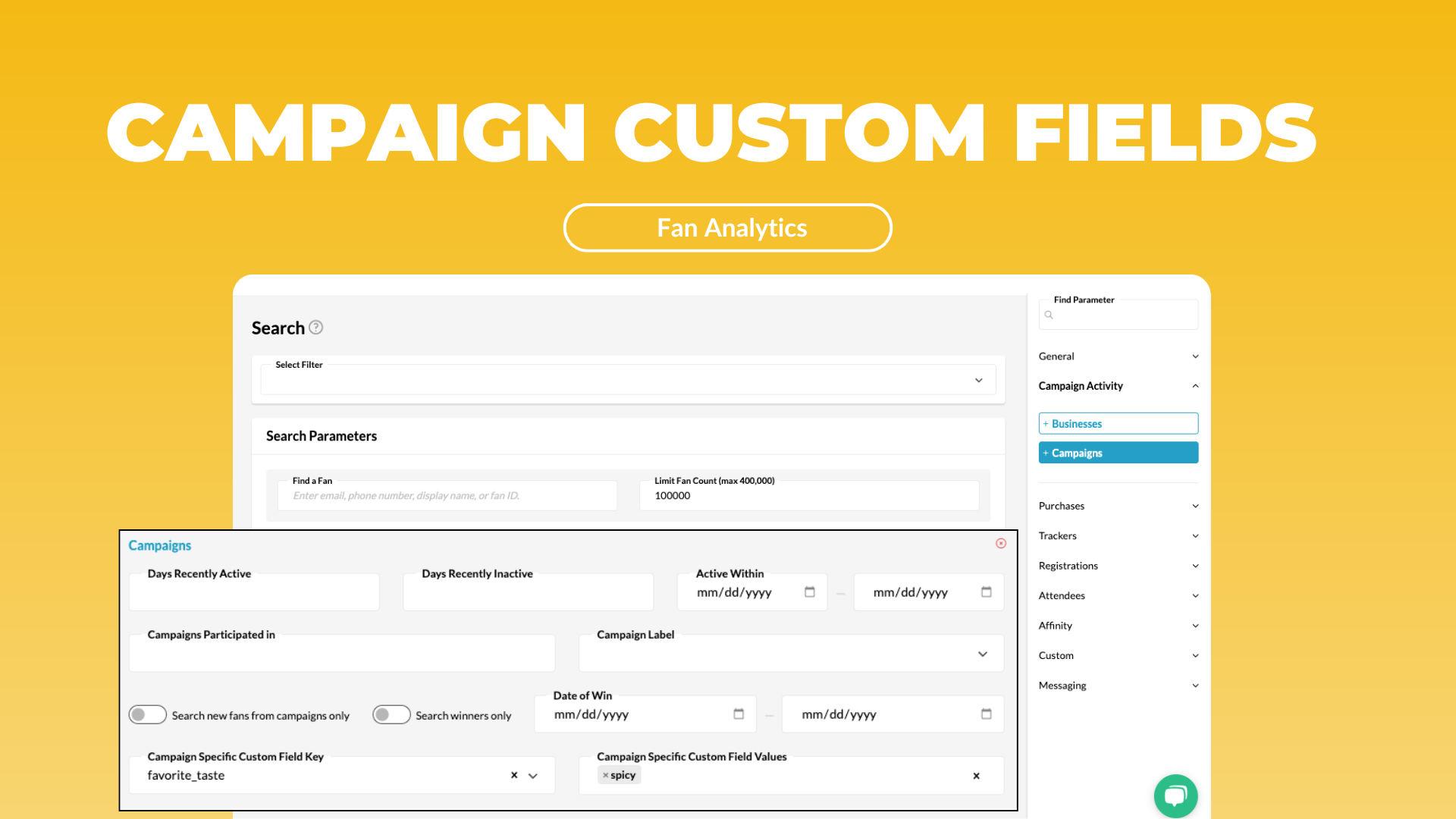Open the Active Within start date calendar icon
The height and width of the screenshot is (819, 1456).
[810, 592]
